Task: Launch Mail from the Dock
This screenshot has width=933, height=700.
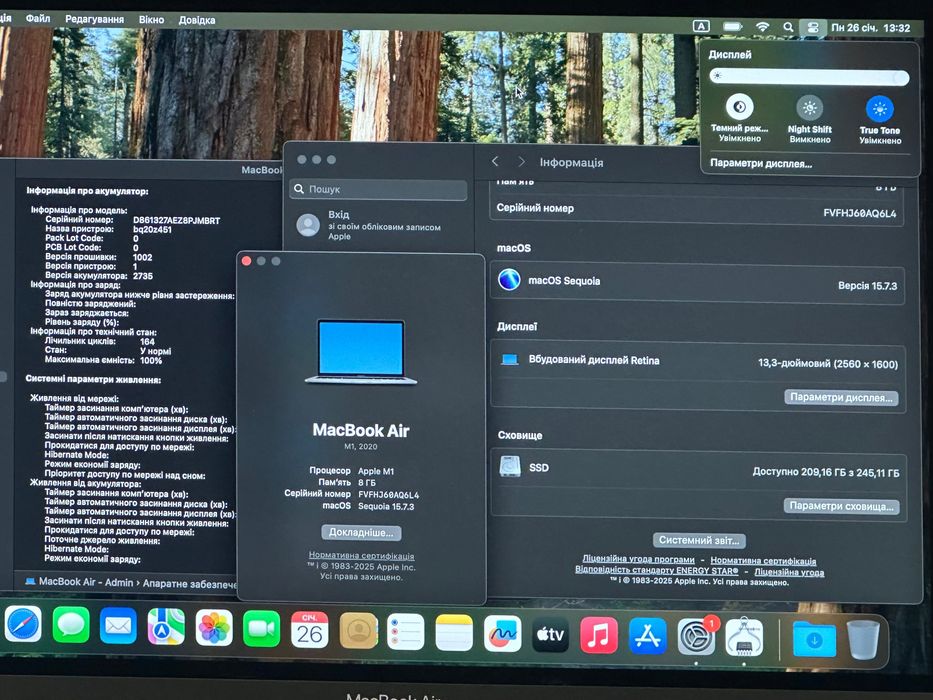Action: click(118, 627)
